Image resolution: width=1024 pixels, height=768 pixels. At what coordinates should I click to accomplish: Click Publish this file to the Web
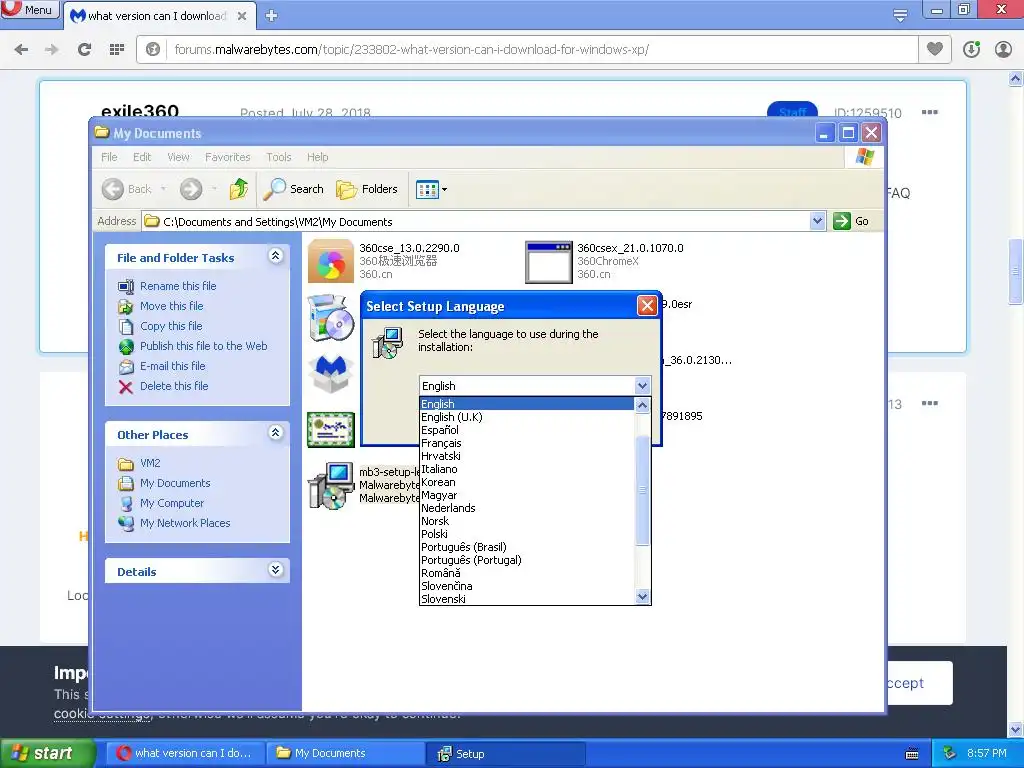click(203, 346)
